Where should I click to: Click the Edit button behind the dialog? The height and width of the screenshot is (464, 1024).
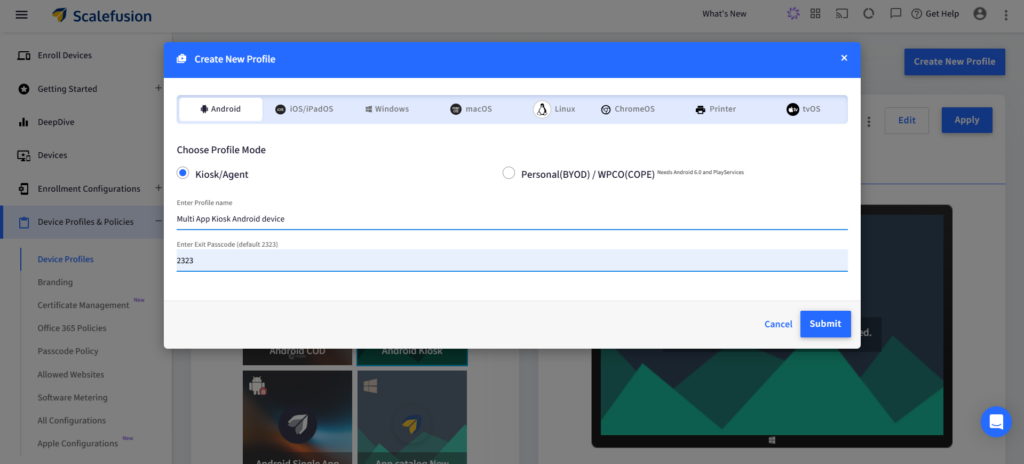click(906, 120)
